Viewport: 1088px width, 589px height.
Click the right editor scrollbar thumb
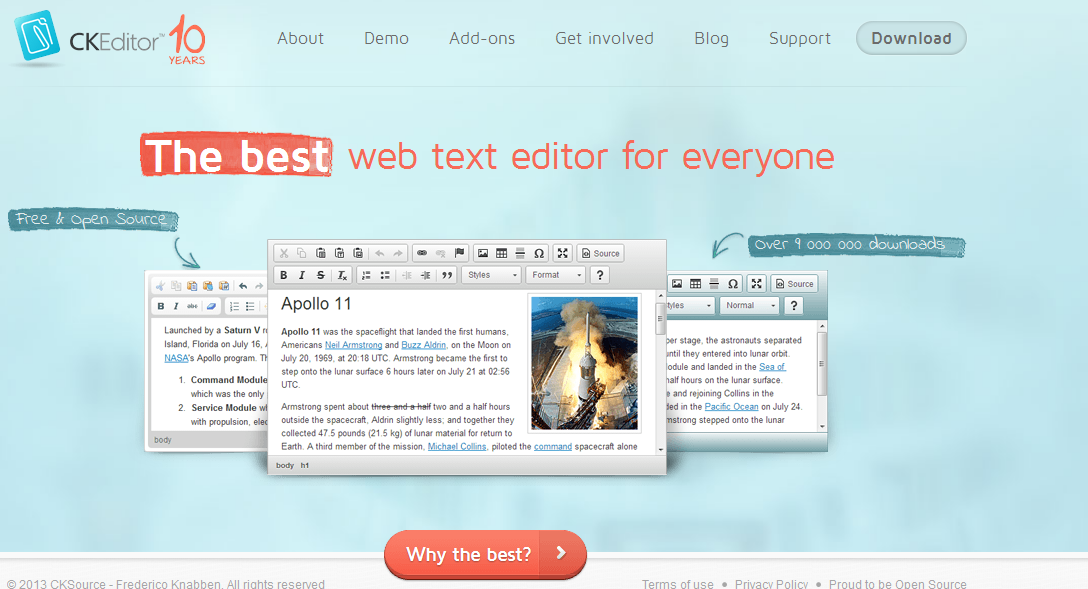(822, 364)
